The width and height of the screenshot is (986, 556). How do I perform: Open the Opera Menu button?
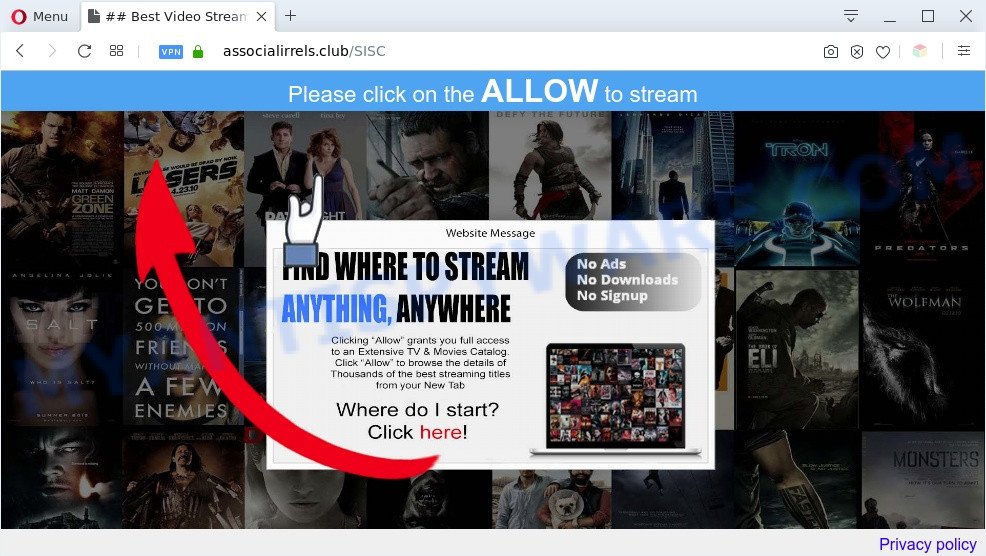[39, 16]
